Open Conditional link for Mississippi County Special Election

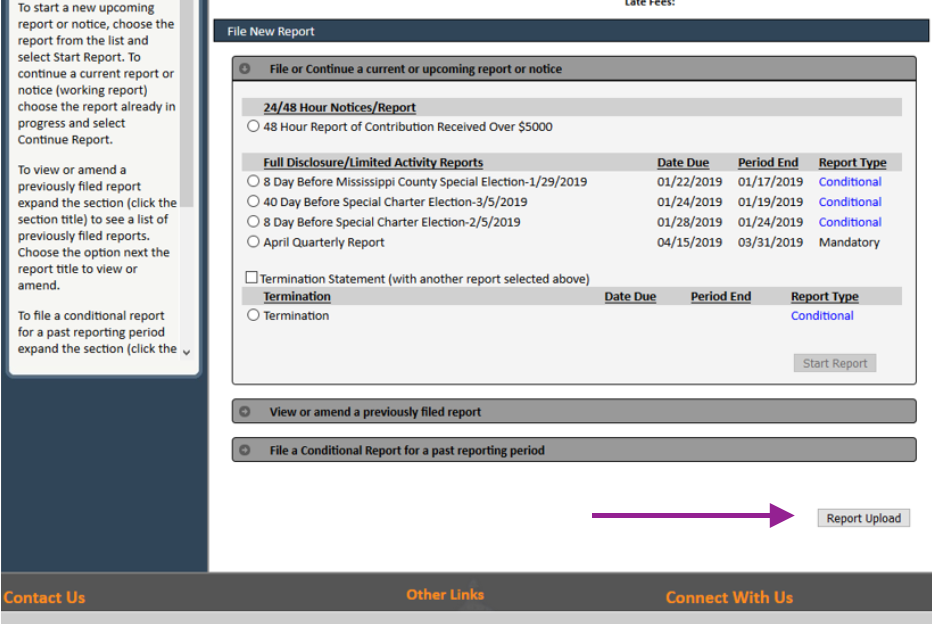tap(850, 182)
